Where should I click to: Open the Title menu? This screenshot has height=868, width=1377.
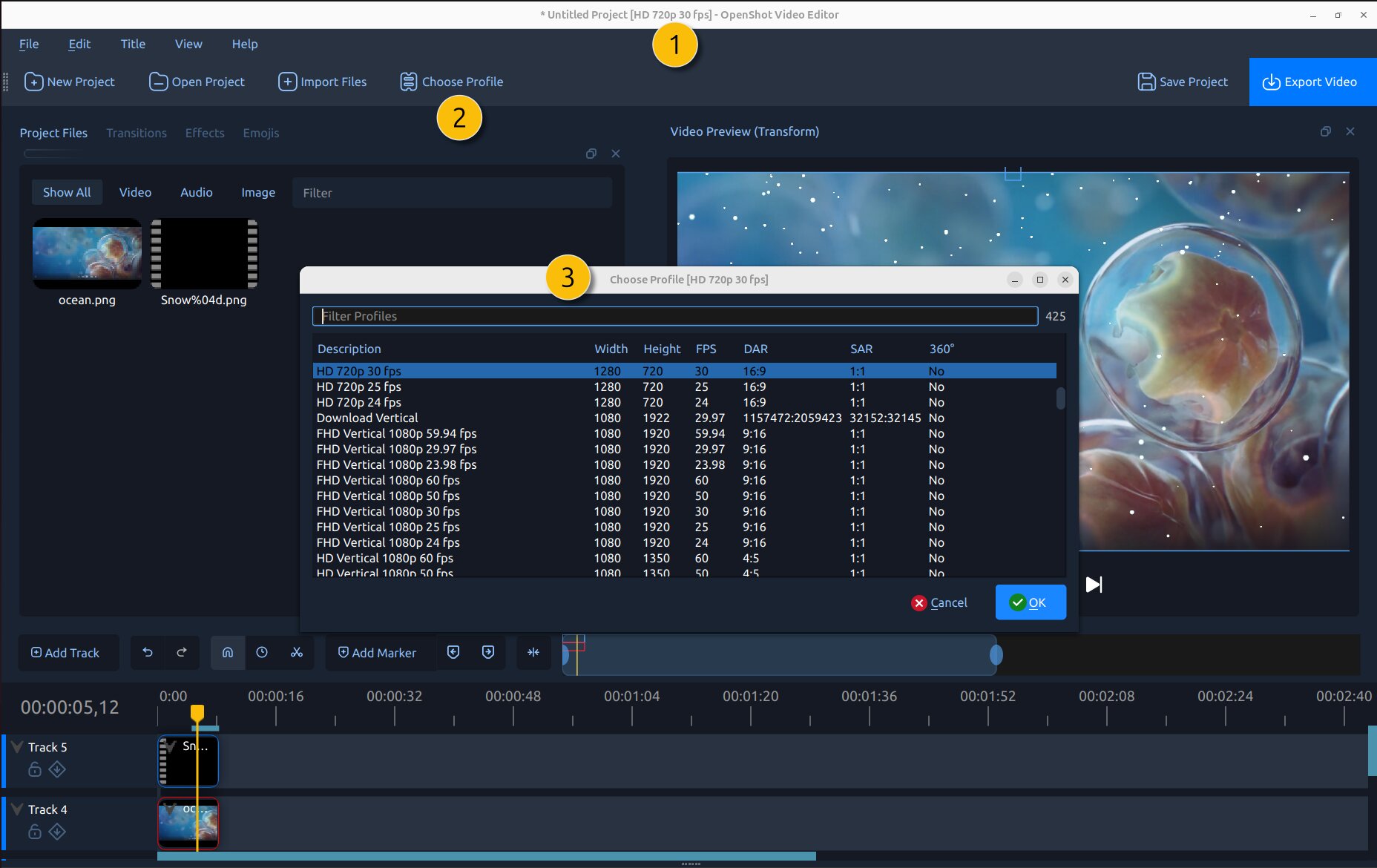pos(133,44)
